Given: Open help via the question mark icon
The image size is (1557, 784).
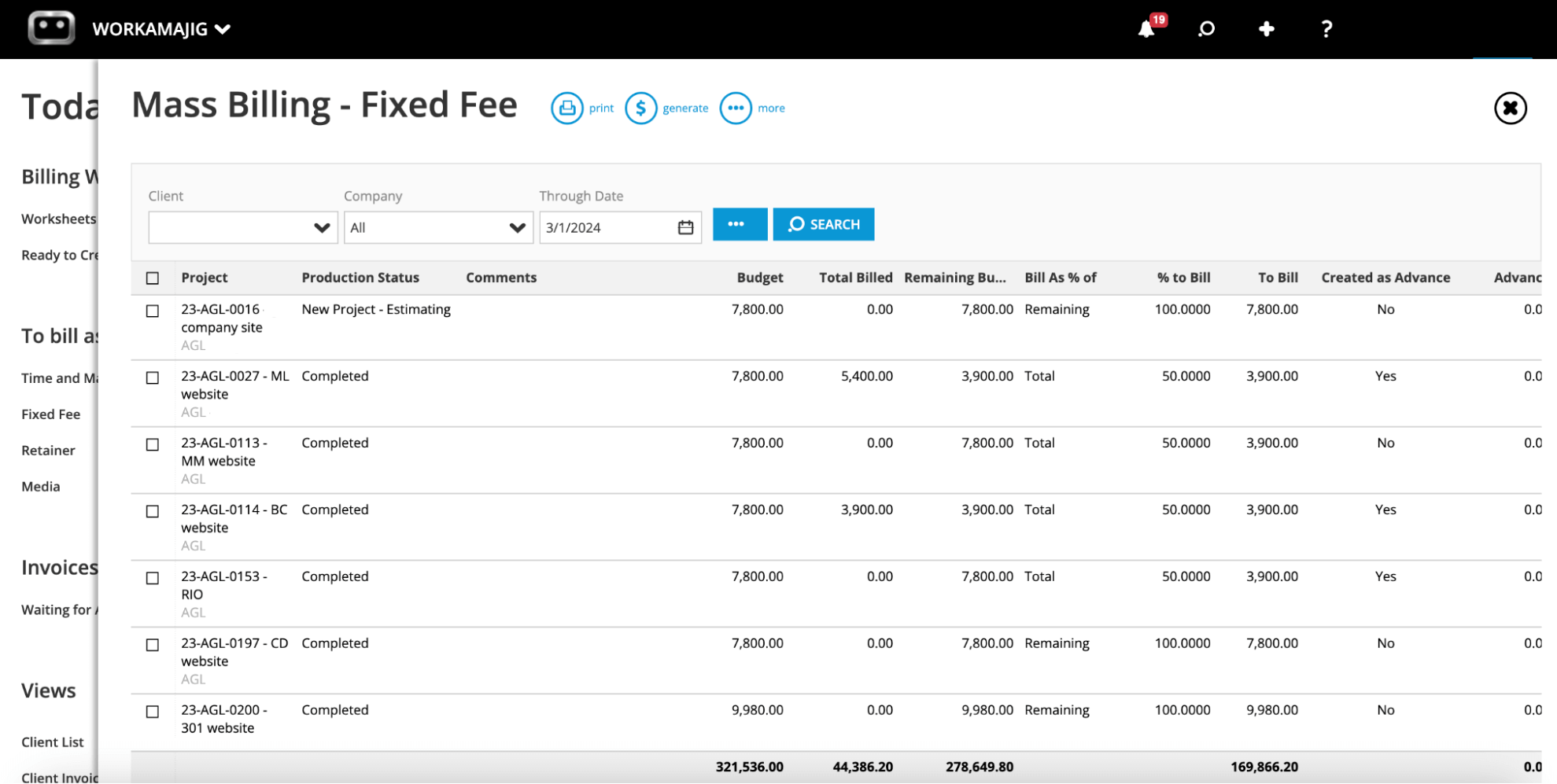Looking at the screenshot, I should coord(1326,29).
